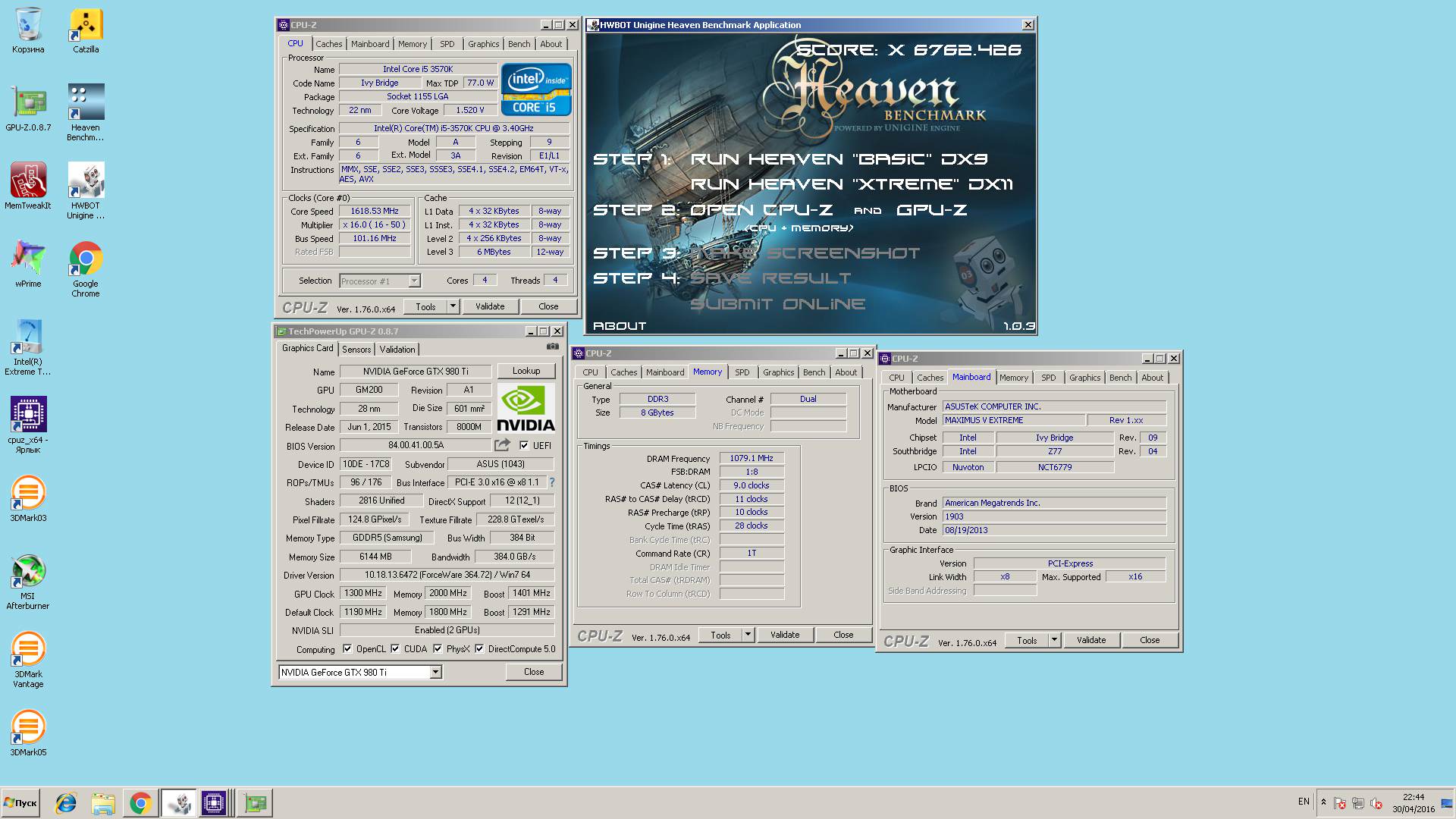
Task: Switch to Chrome on the taskbar
Action: coord(140,802)
